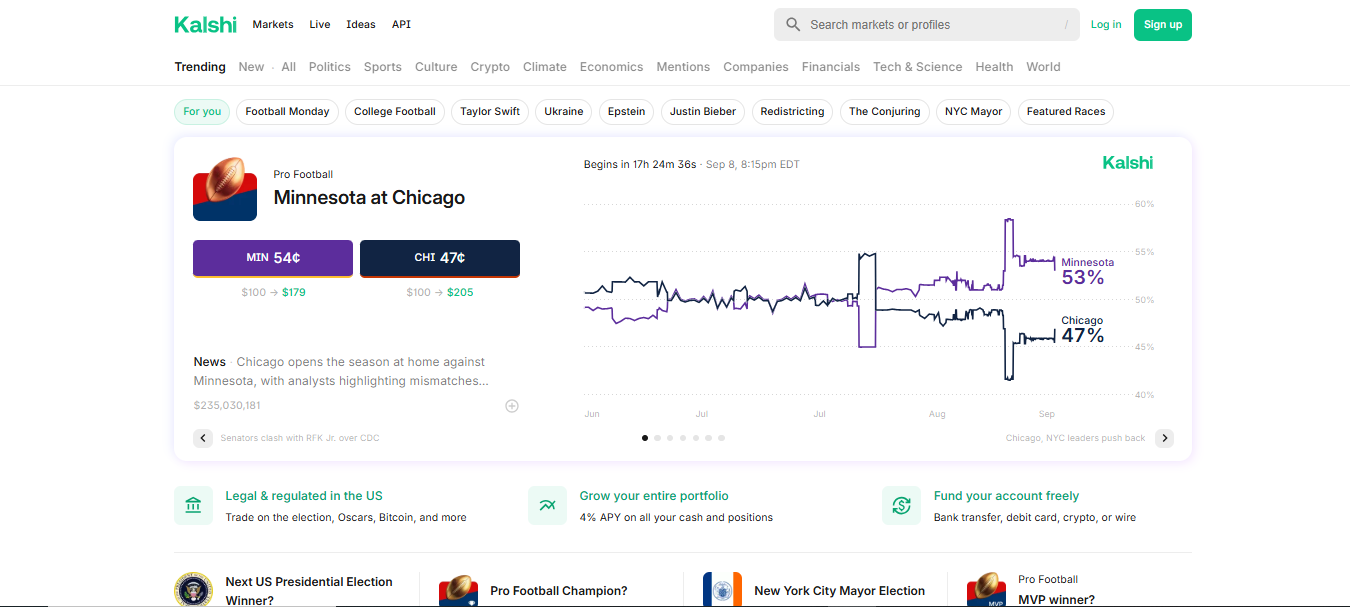Image resolution: width=1350 pixels, height=607 pixels.
Task: Select the Health category tab
Action: point(994,67)
